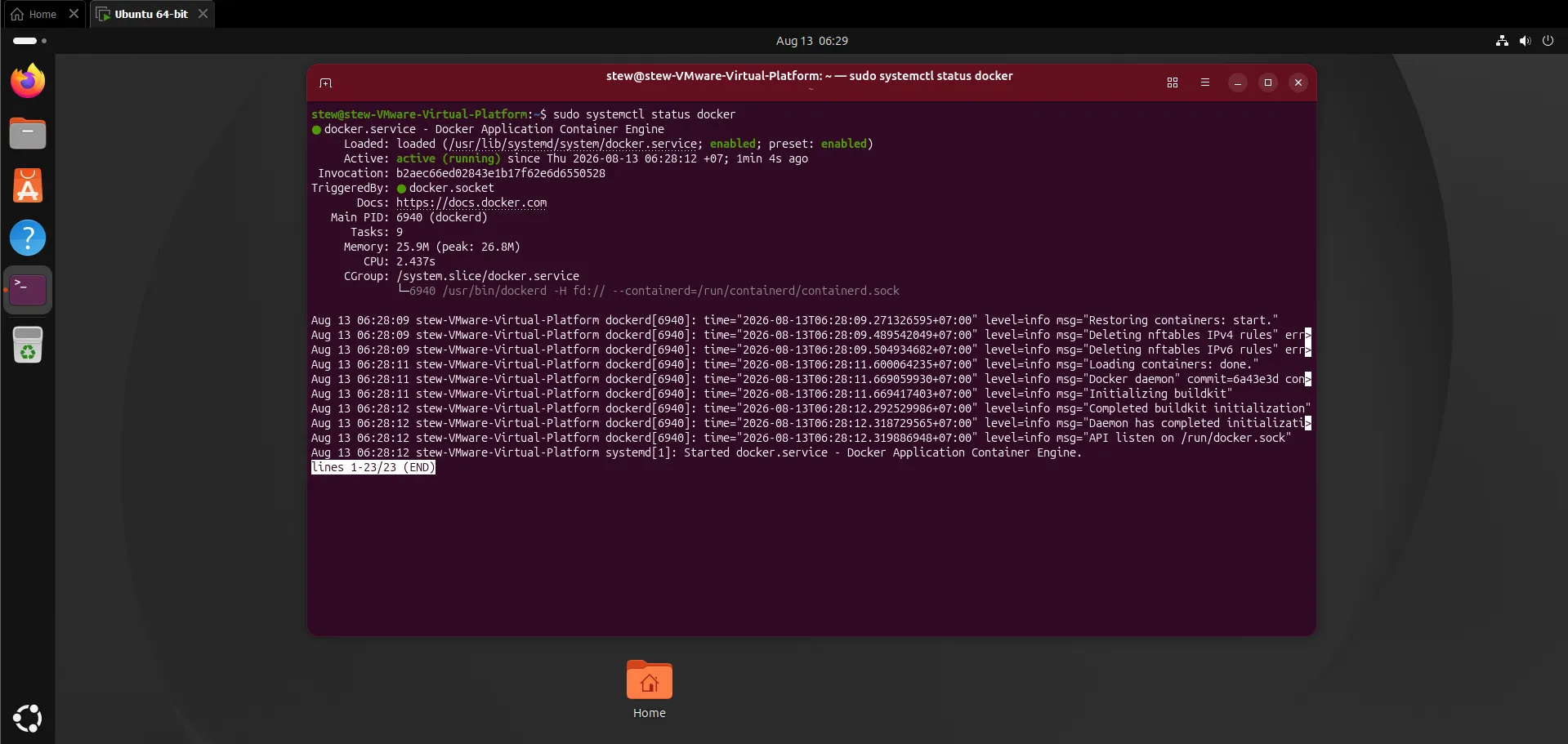Open Firefox from the Ubuntu dock

[28, 81]
